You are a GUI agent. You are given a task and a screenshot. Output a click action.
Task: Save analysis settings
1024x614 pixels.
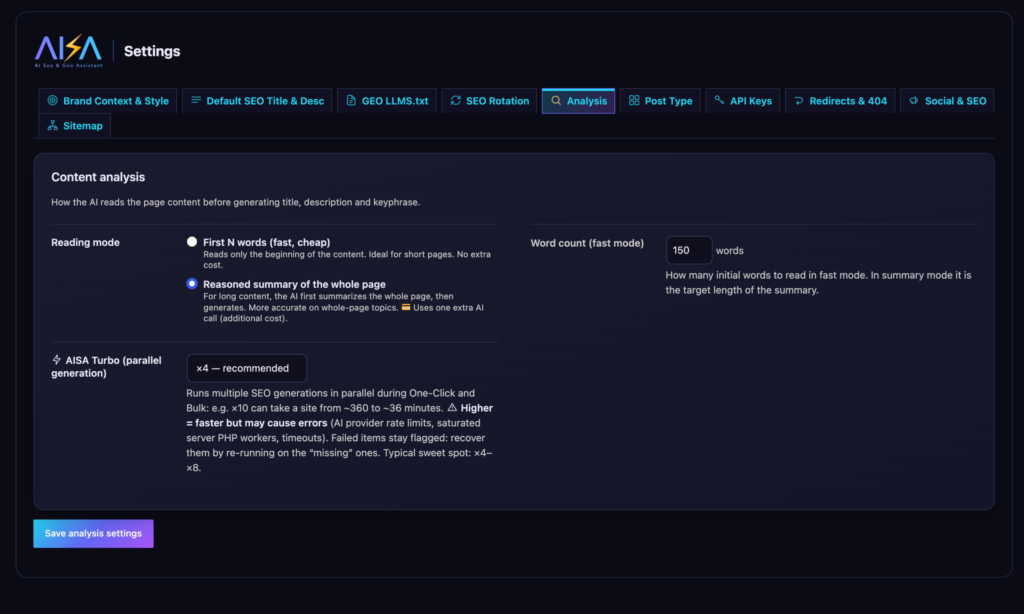93,534
